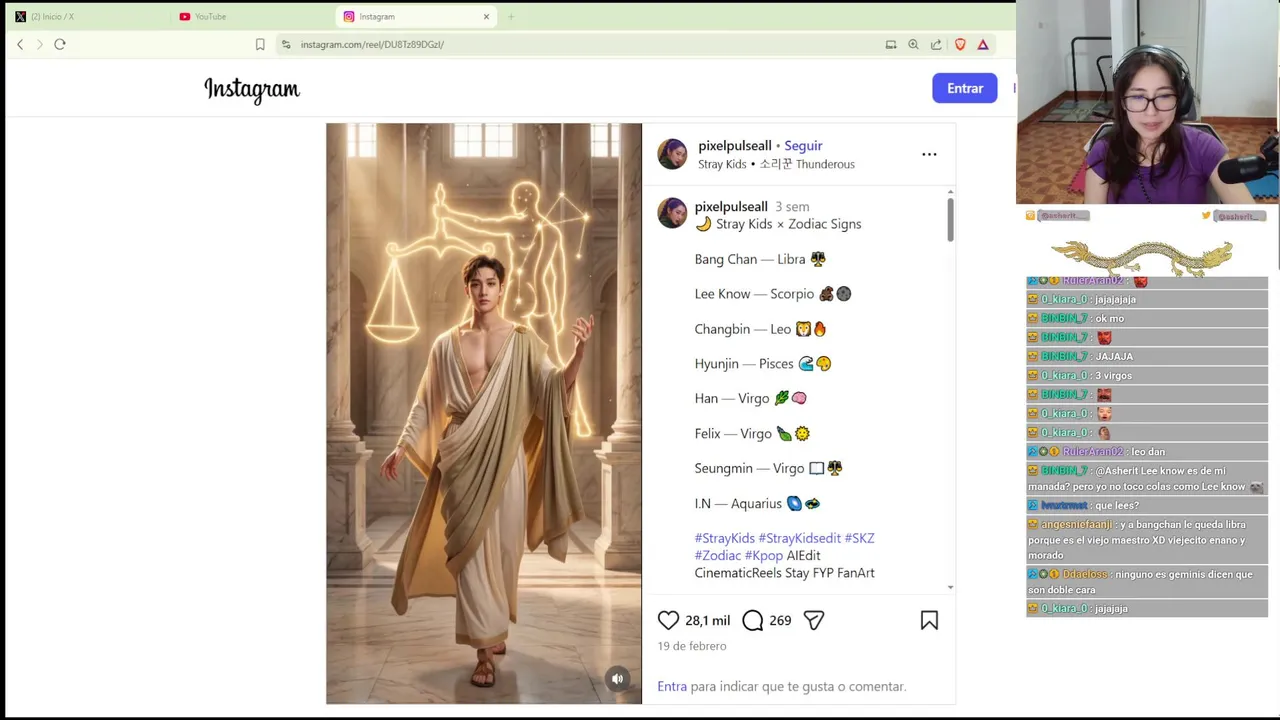Click the caption scroll down arrow
This screenshot has height=720, width=1280.
coord(950,587)
